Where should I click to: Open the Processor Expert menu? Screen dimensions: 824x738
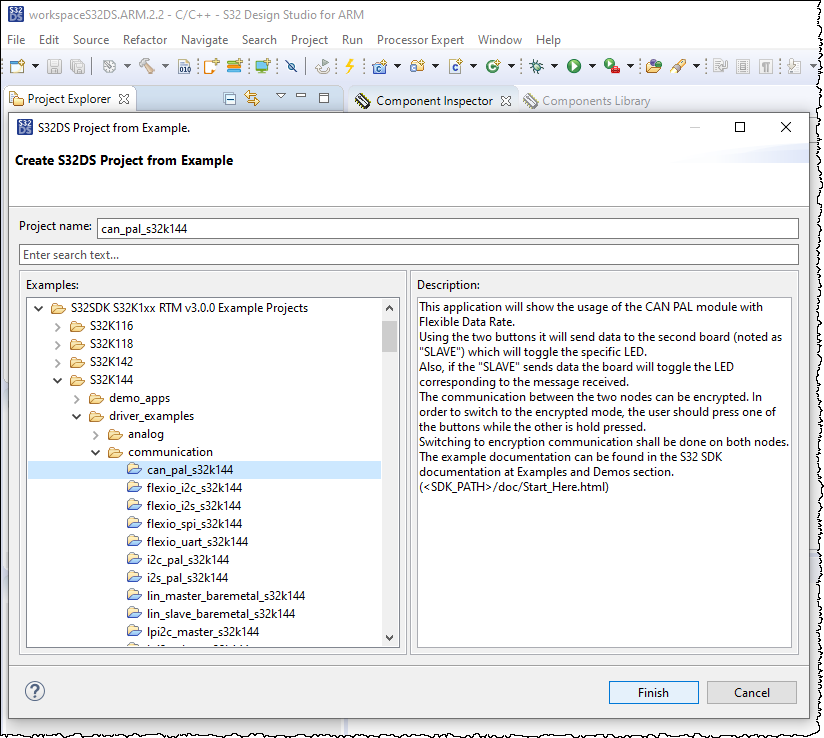(x=420, y=40)
